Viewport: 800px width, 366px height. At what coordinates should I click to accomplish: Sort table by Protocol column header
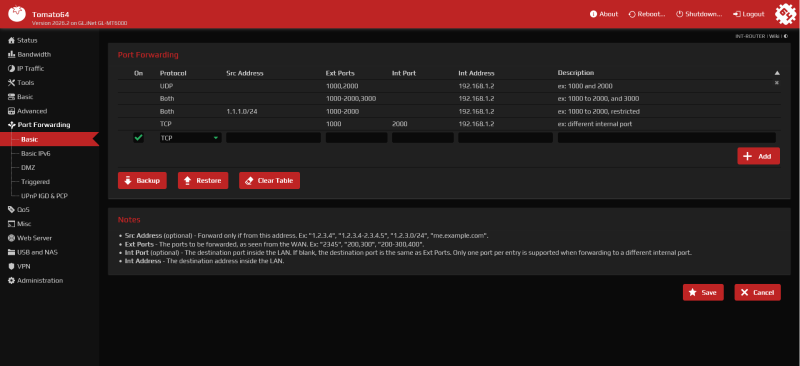(173, 73)
